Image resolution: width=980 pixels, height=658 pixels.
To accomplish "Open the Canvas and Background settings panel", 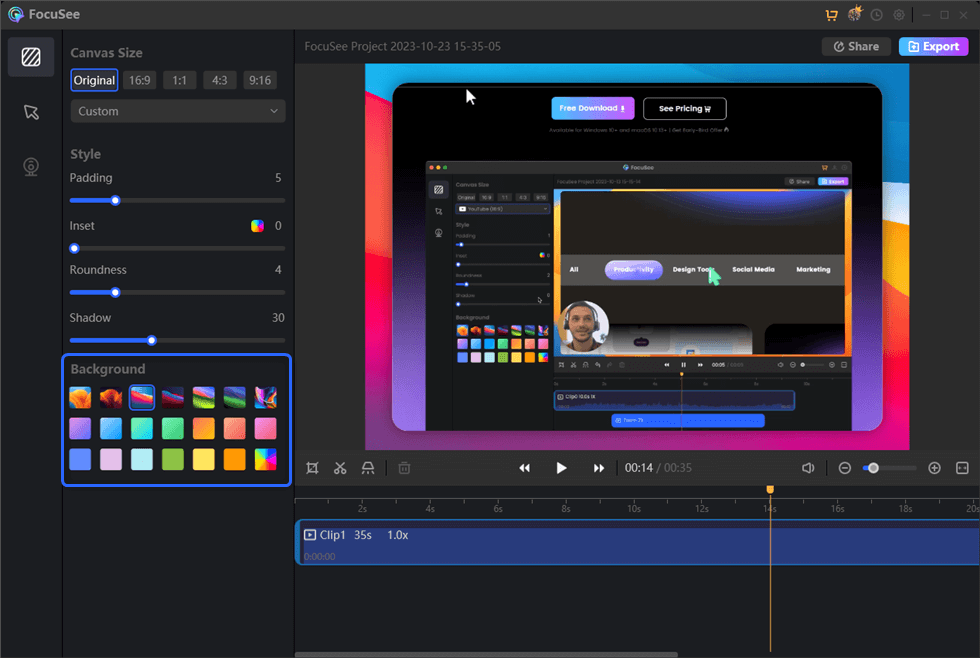I will point(31,57).
